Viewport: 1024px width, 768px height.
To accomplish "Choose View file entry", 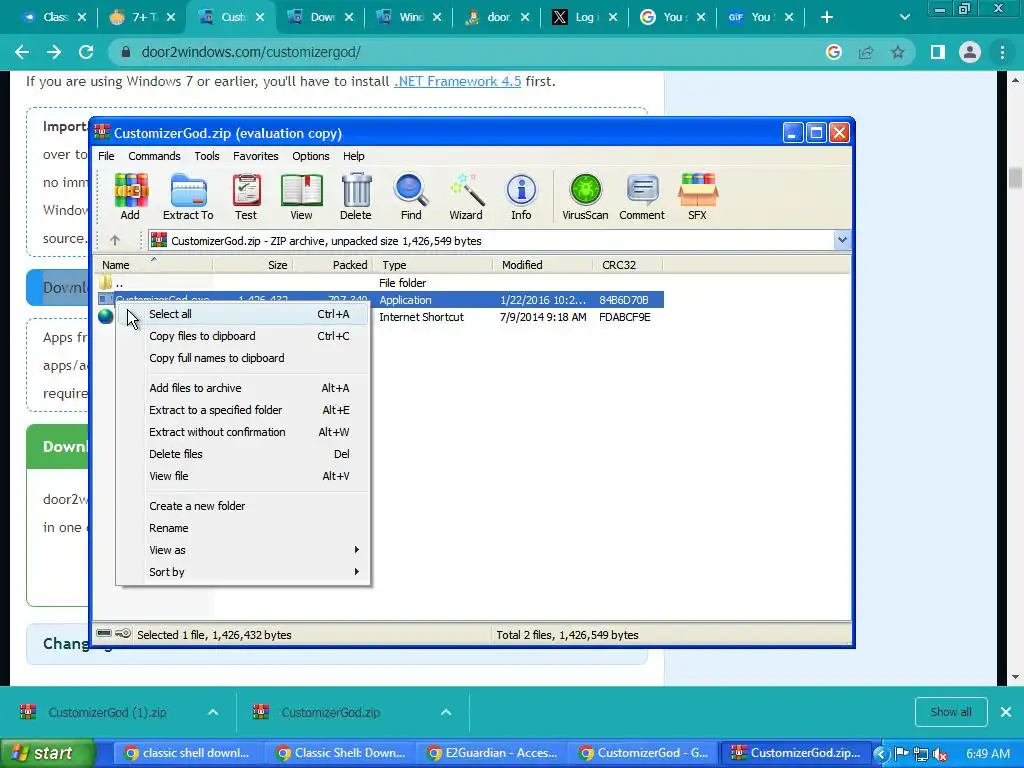I will 242,476.
